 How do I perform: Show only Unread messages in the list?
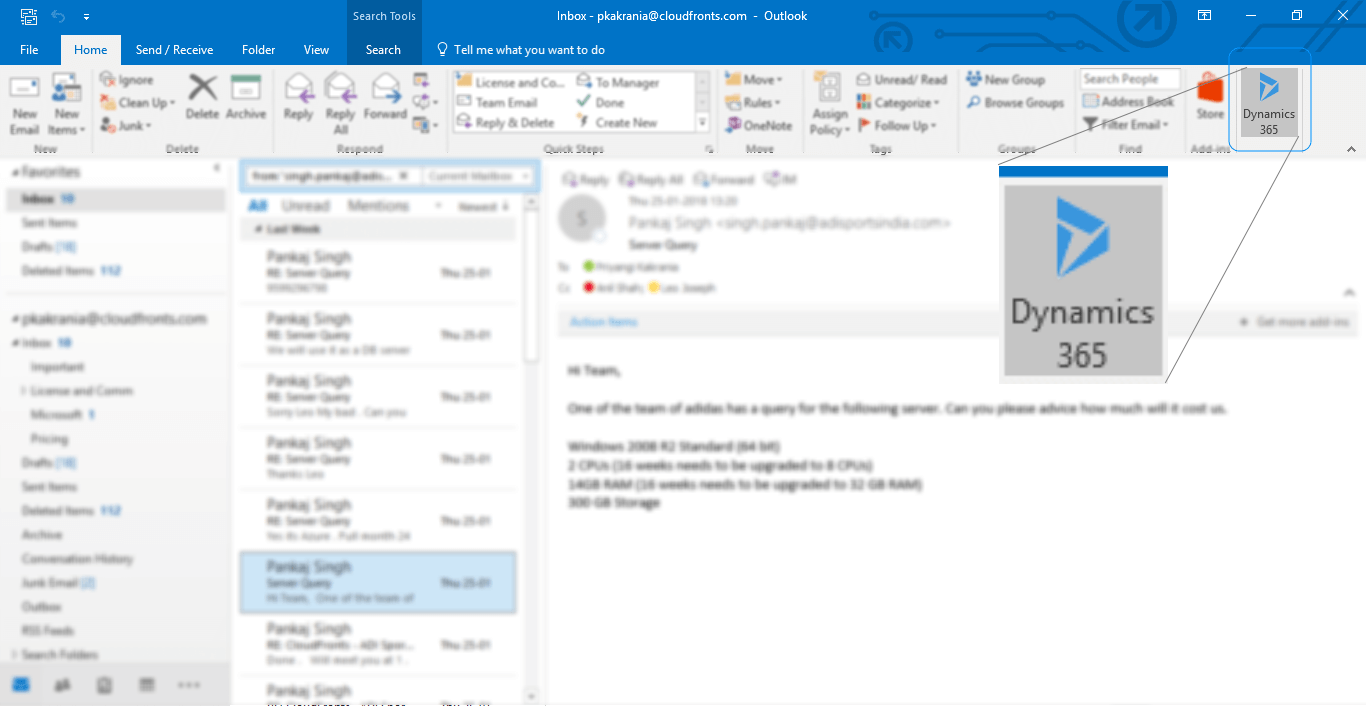click(306, 206)
